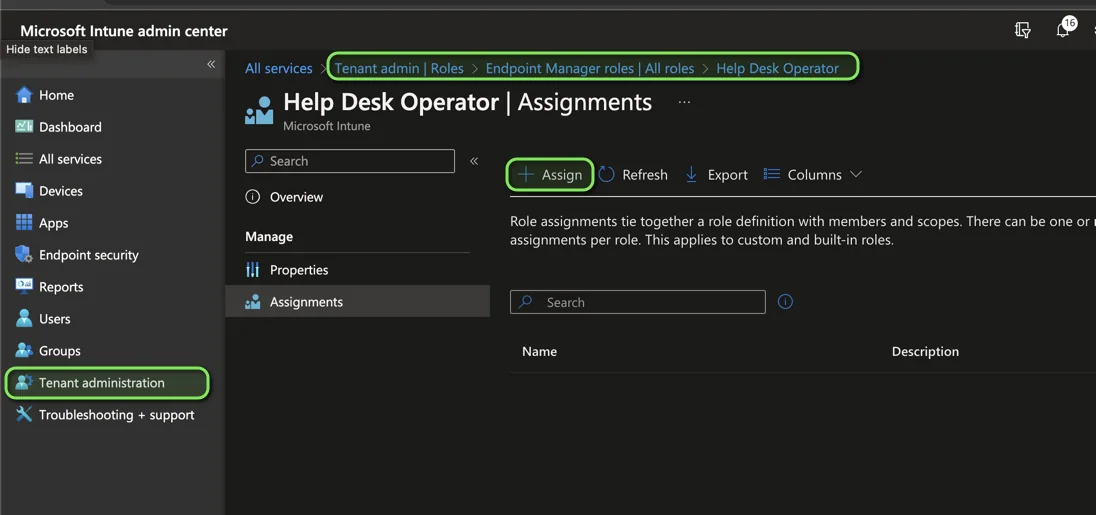Open Apps in the left navigation
The width and height of the screenshot is (1096, 515).
coord(53,224)
